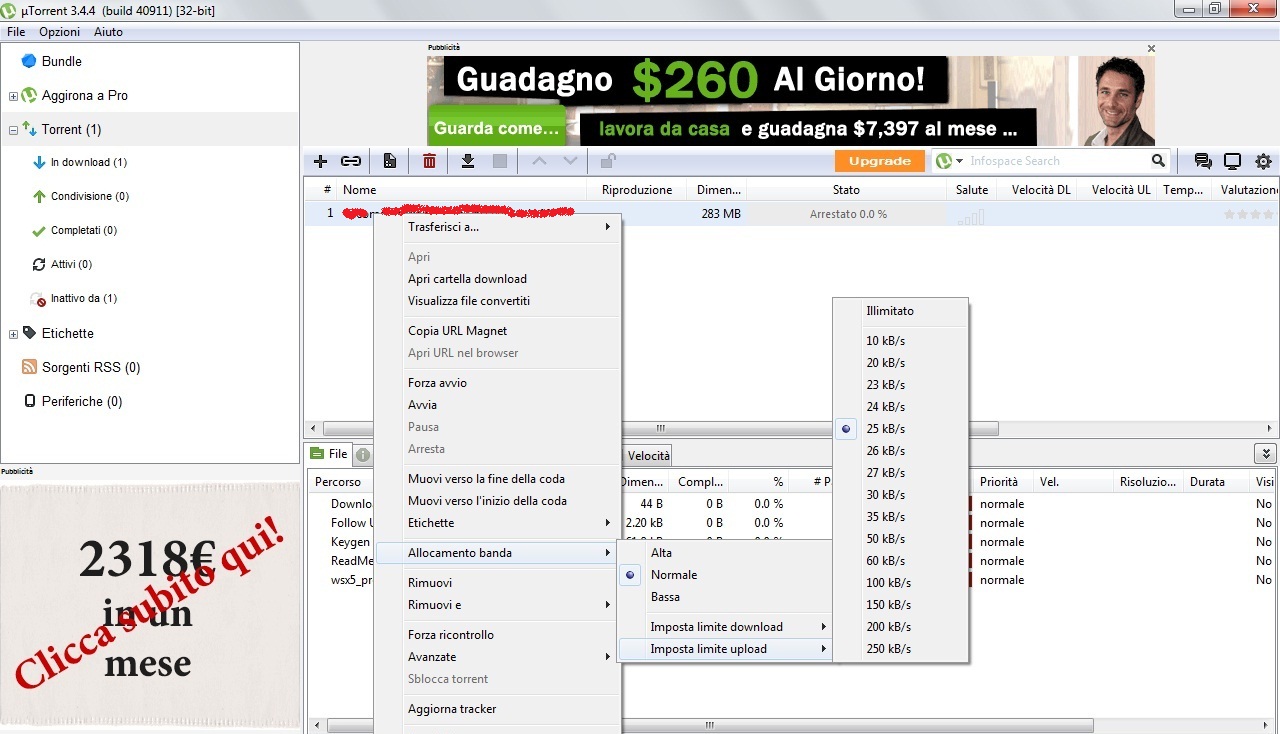Choose Illimitato upload limit

coord(890,311)
